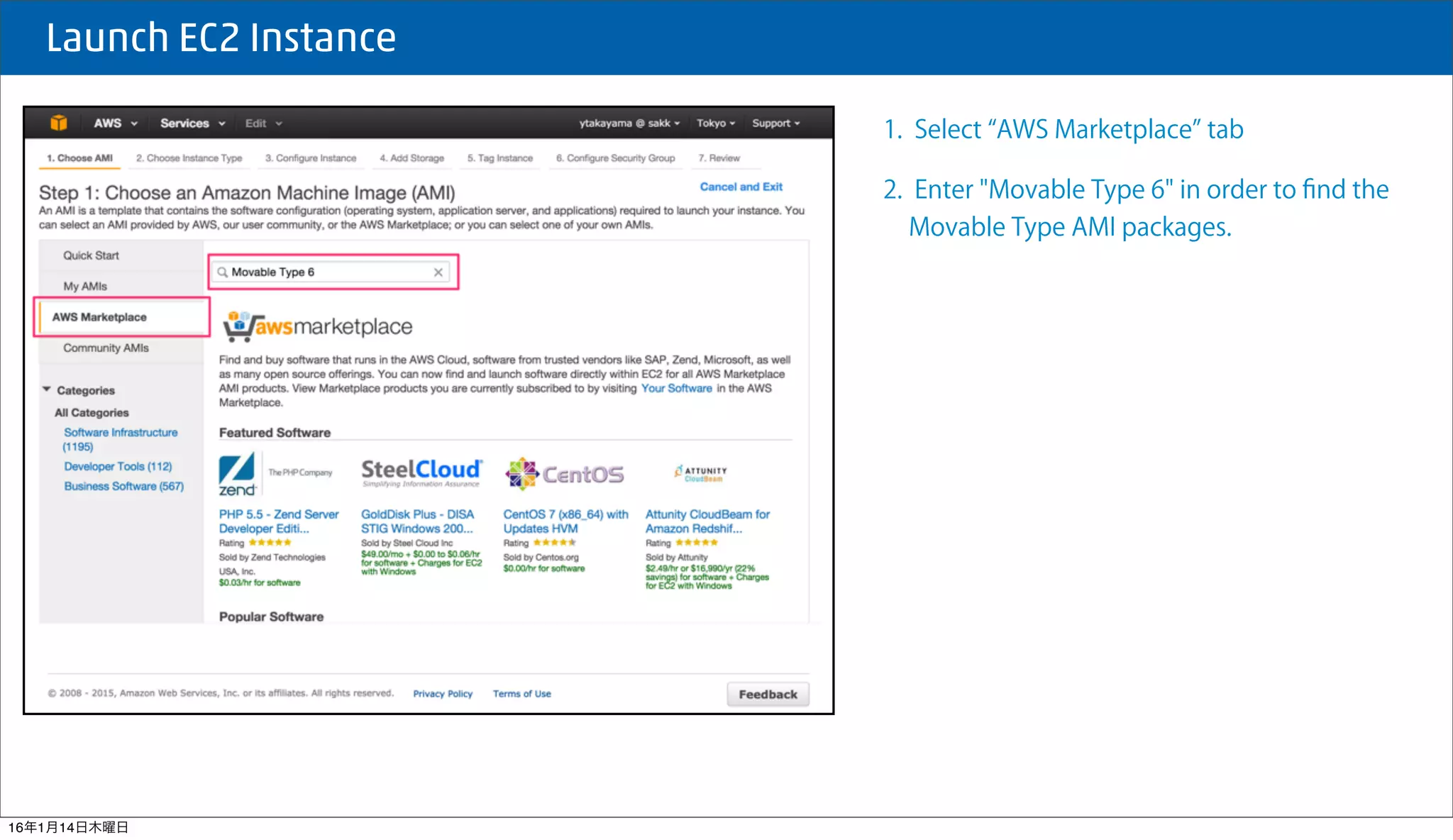Open the Your Software link
Viewport: 1453px width, 840px height.
(676, 389)
